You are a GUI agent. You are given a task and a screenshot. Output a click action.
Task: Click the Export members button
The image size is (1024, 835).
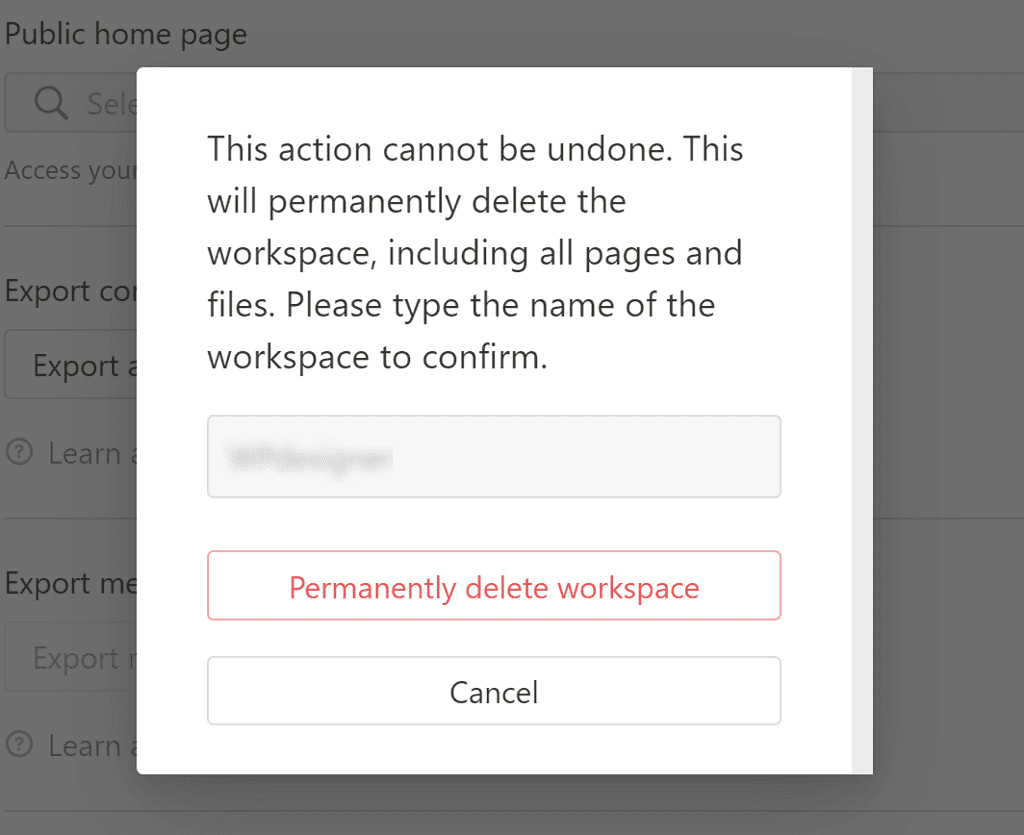pyautogui.click(x=75, y=658)
